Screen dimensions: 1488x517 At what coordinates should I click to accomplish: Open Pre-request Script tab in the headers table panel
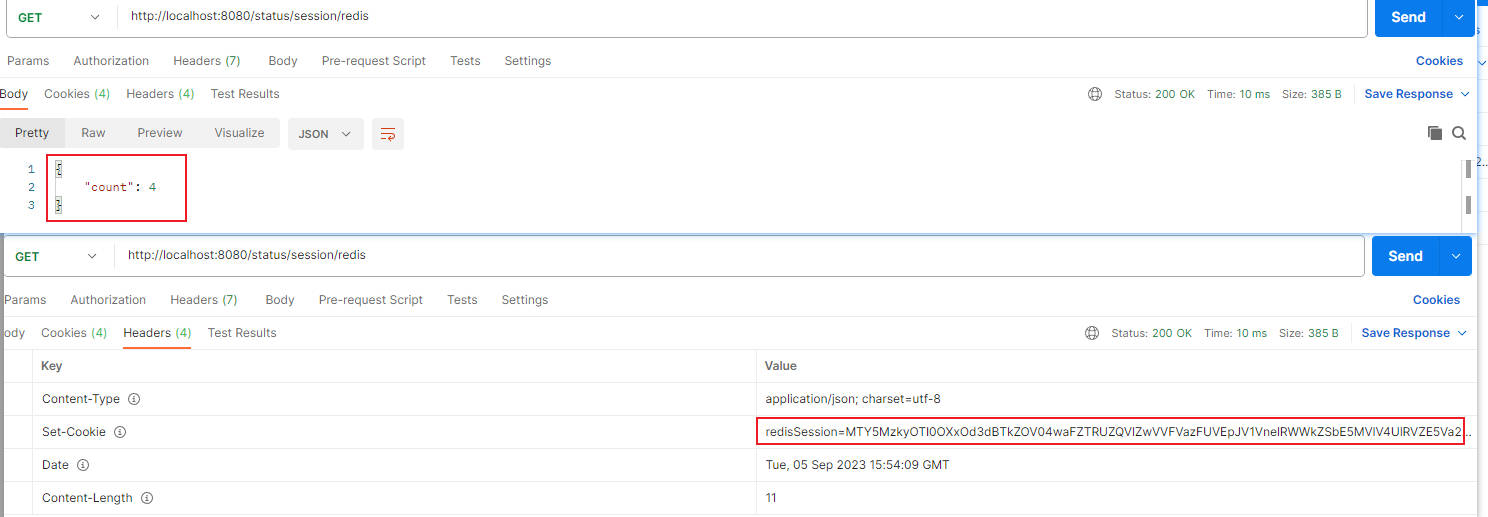371,300
